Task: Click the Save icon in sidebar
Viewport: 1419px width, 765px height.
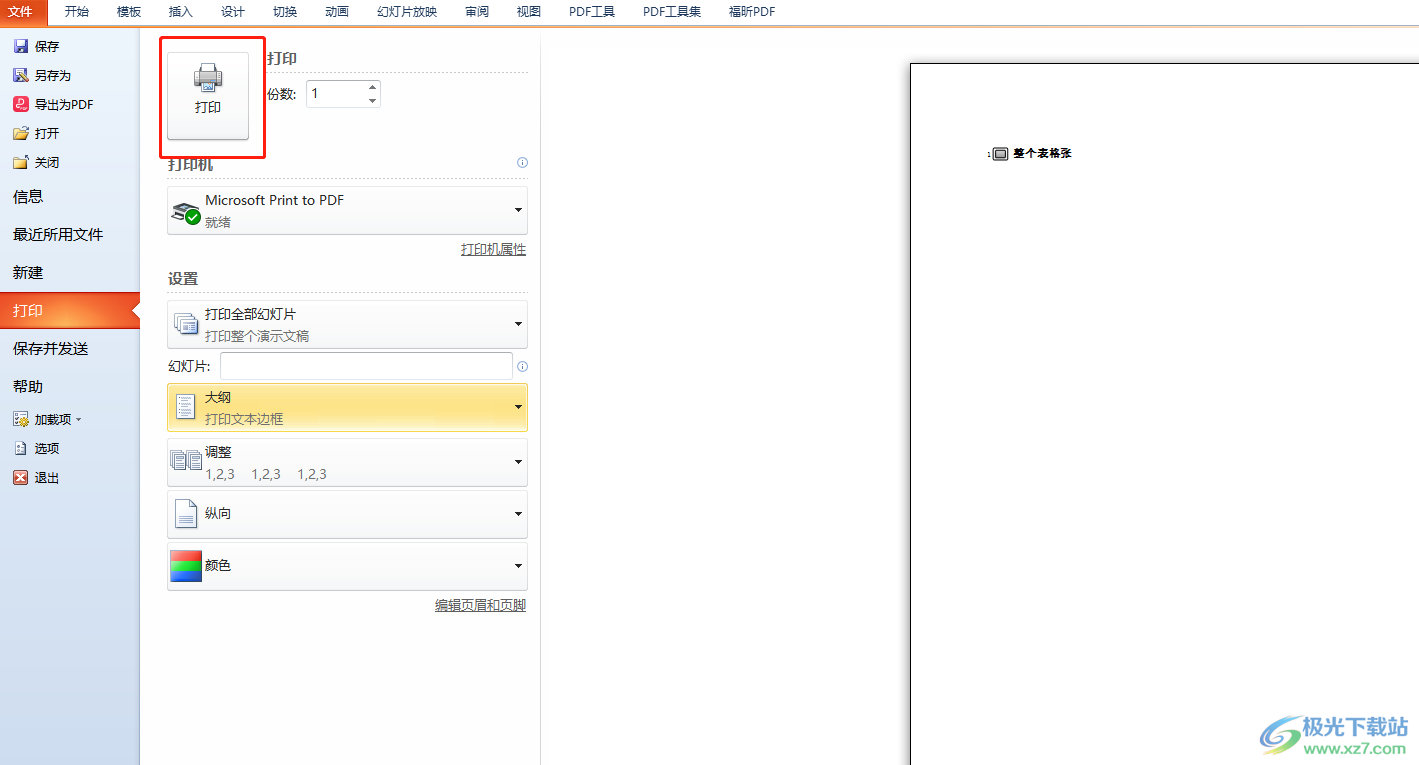Action: (x=20, y=46)
